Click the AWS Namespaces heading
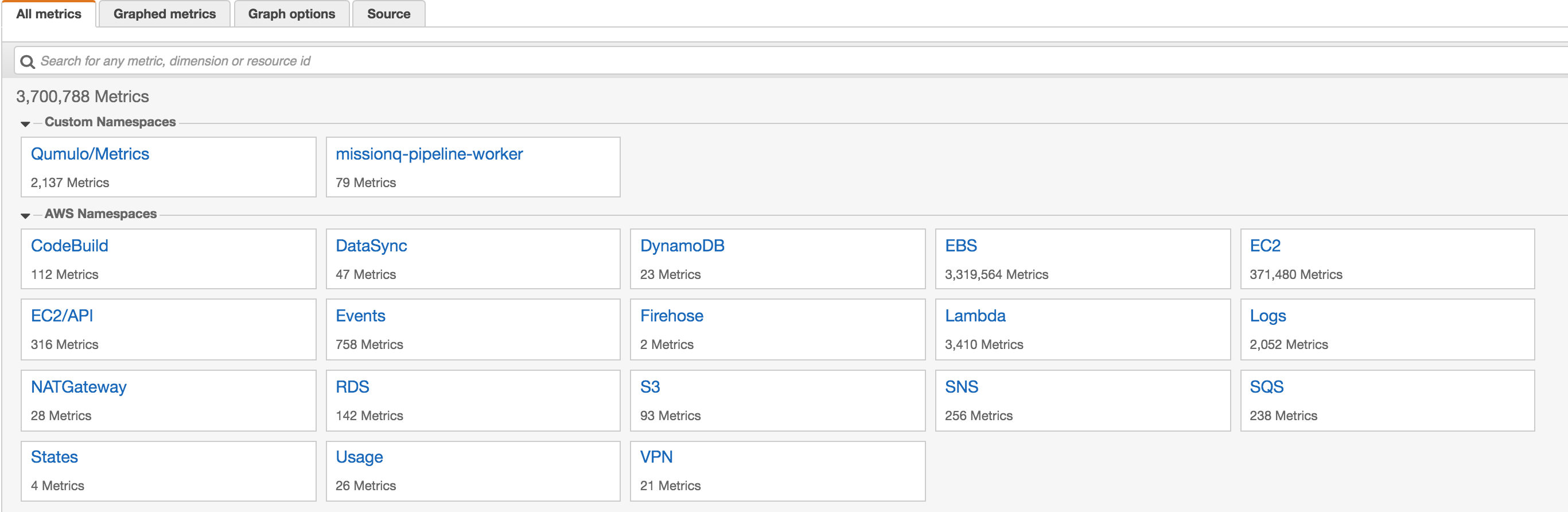The image size is (1568, 512). click(100, 214)
